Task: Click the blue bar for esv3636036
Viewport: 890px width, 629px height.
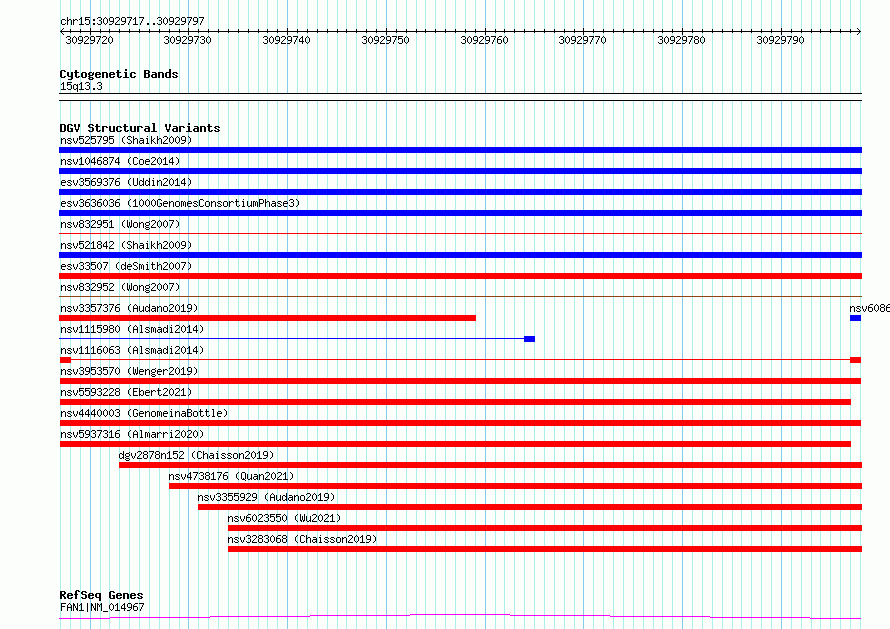Action: pyautogui.click(x=460, y=213)
